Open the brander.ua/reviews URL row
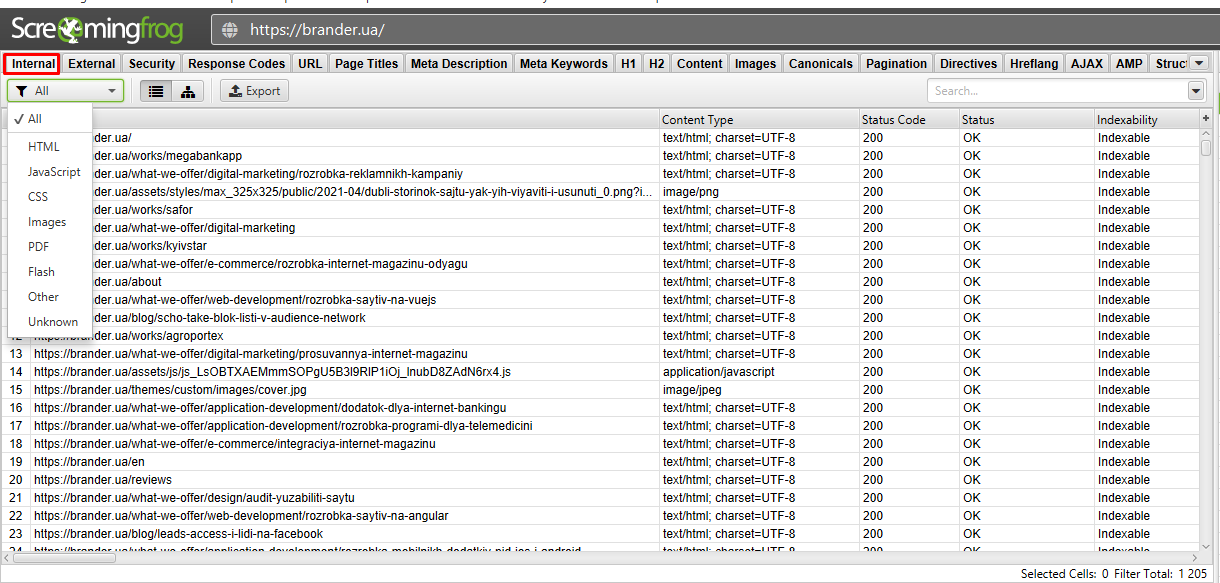Image resolution: width=1220 pixels, height=583 pixels. [x=103, y=480]
